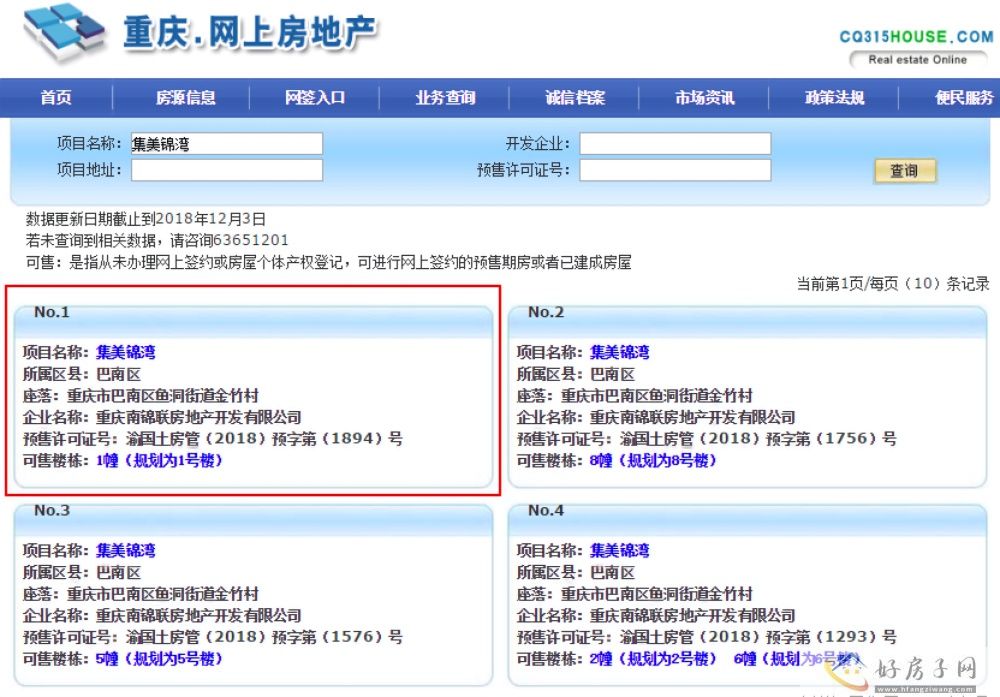Image resolution: width=1000 pixels, height=697 pixels.
Task: Open 集美锦湾 project link in No.1
Action: coord(126,352)
